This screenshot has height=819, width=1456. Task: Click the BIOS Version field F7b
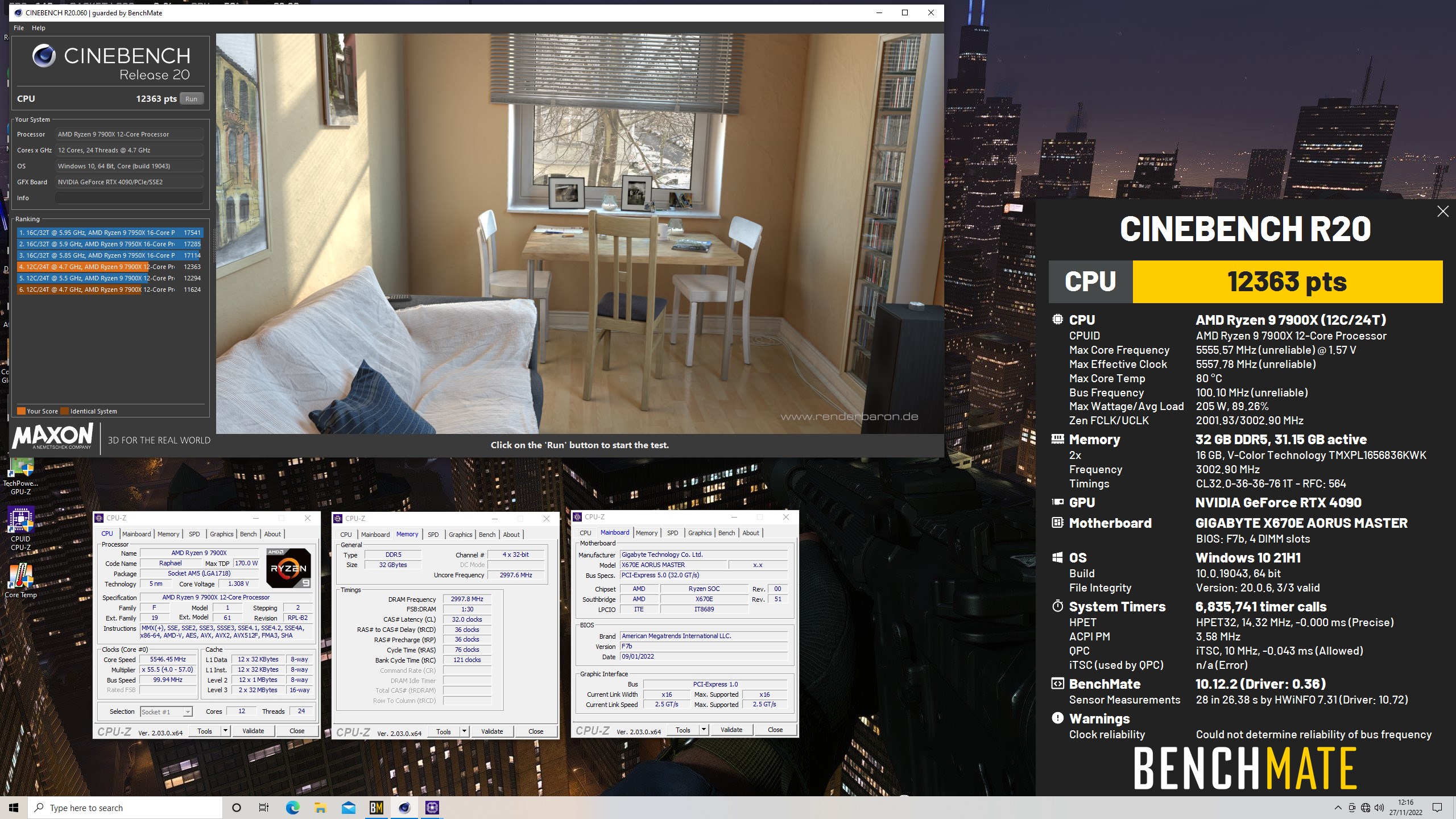(x=704, y=647)
